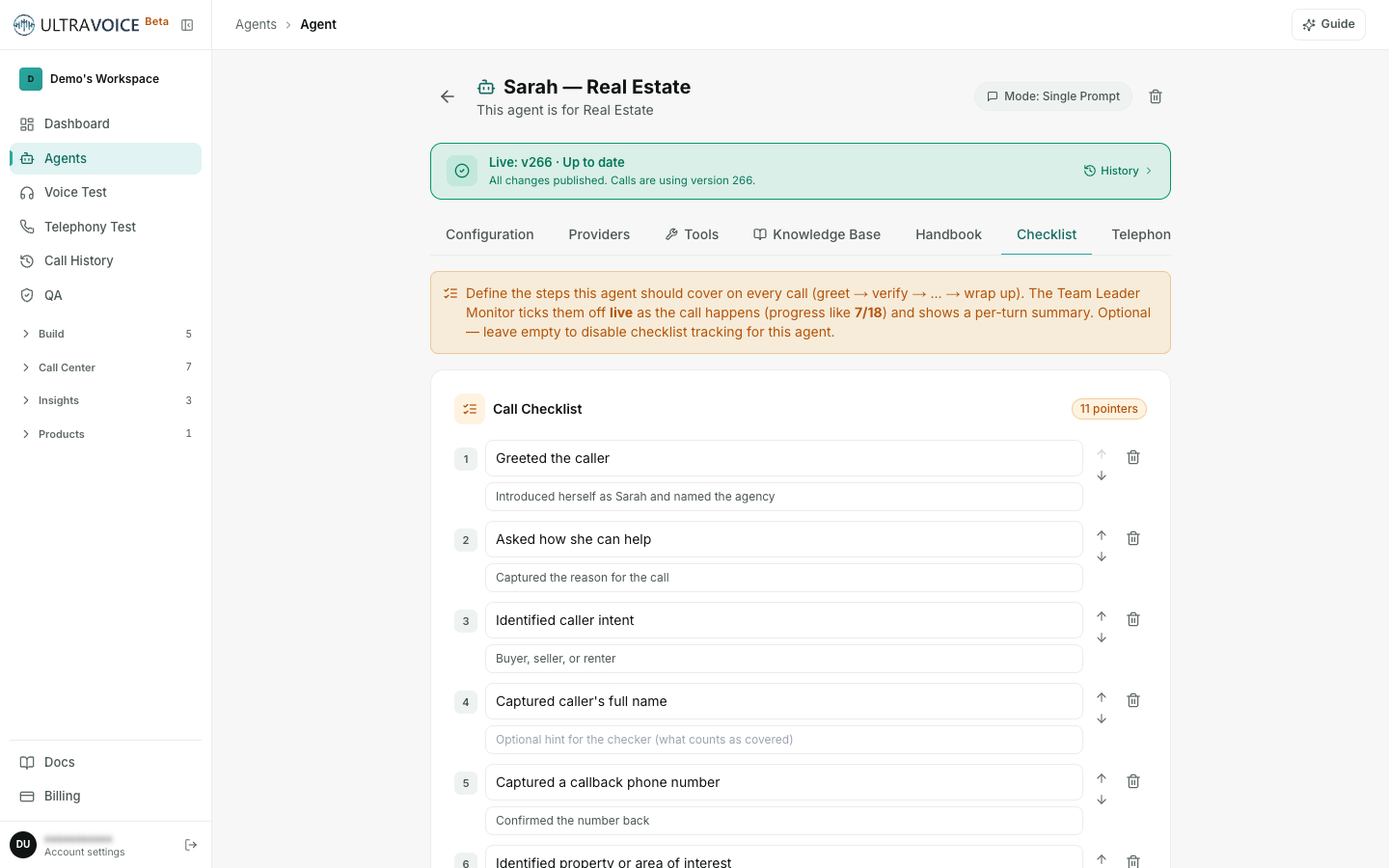Image resolution: width=1389 pixels, height=868 pixels.
Task: Delete 'Captured caller's full name' item
Action: (1133, 700)
